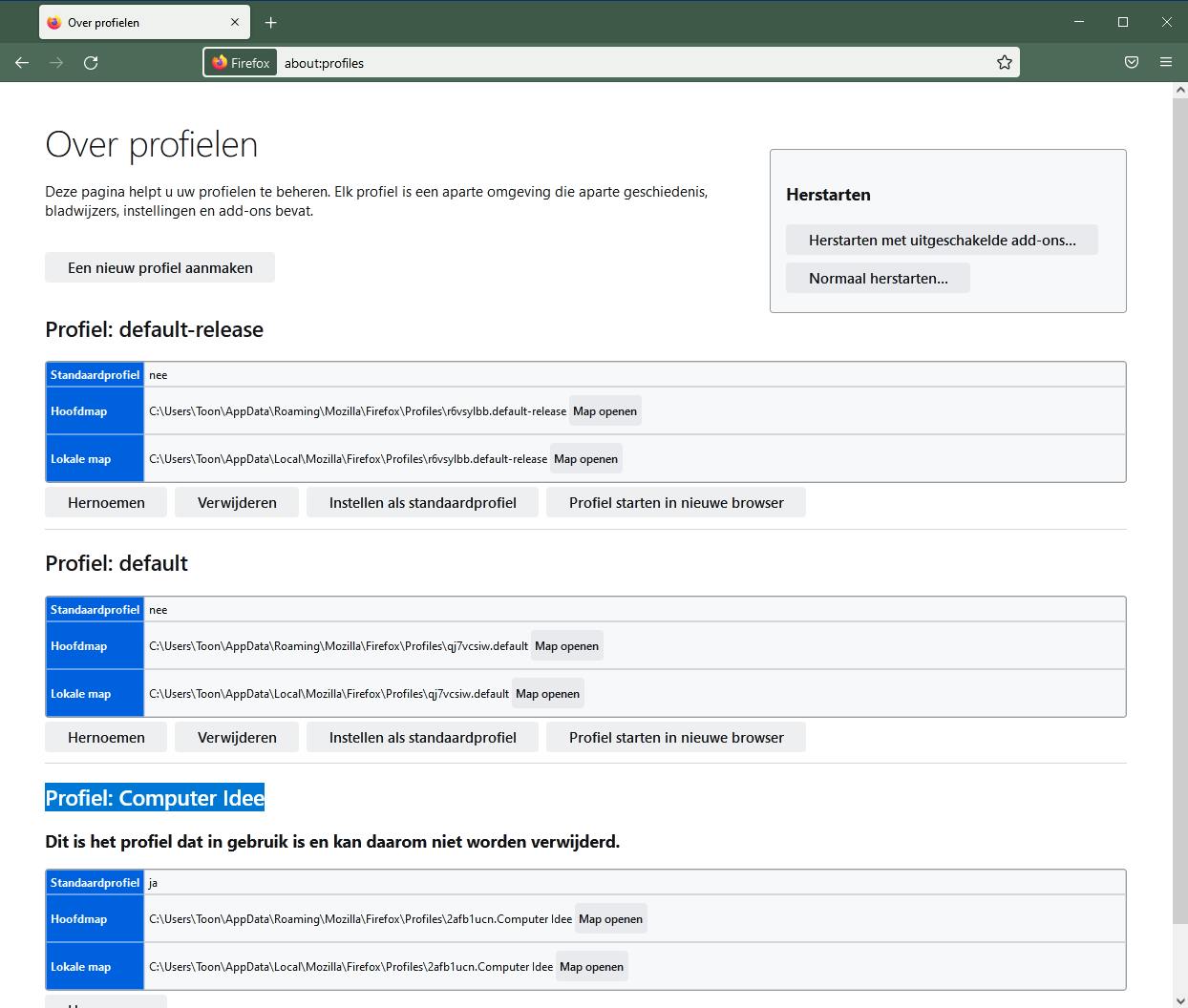Close the Over profielen tab
1188x1008 pixels.
(x=235, y=22)
